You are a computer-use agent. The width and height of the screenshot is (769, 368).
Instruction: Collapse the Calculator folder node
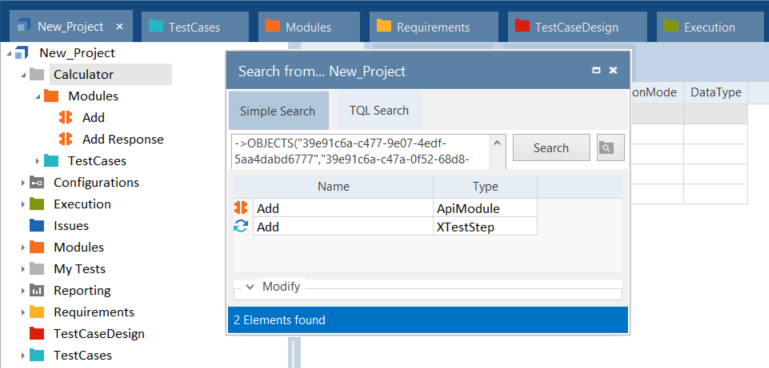(23, 75)
